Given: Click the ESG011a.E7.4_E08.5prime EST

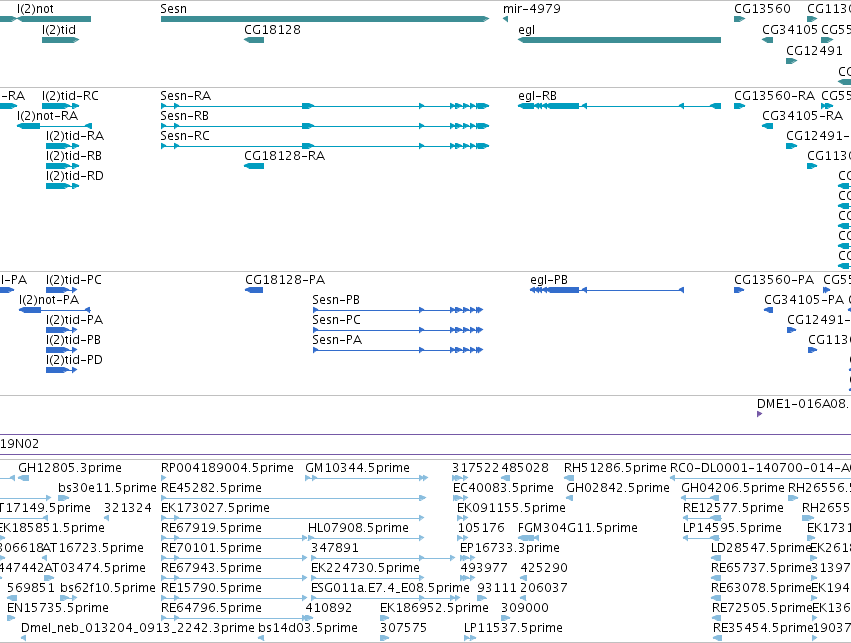Looking at the screenshot, I should (386, 599).
